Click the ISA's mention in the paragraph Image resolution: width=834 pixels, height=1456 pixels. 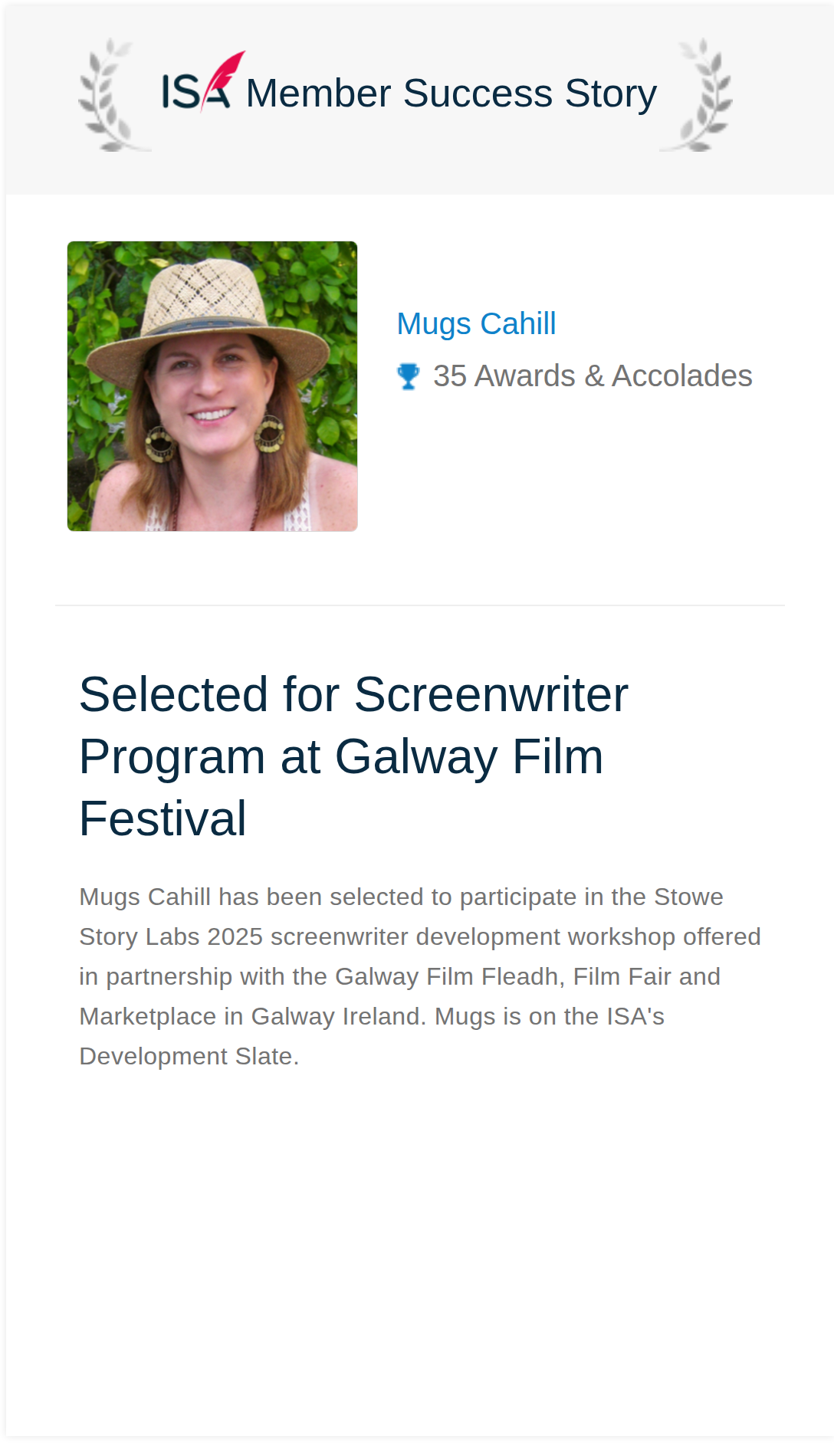635,1016
